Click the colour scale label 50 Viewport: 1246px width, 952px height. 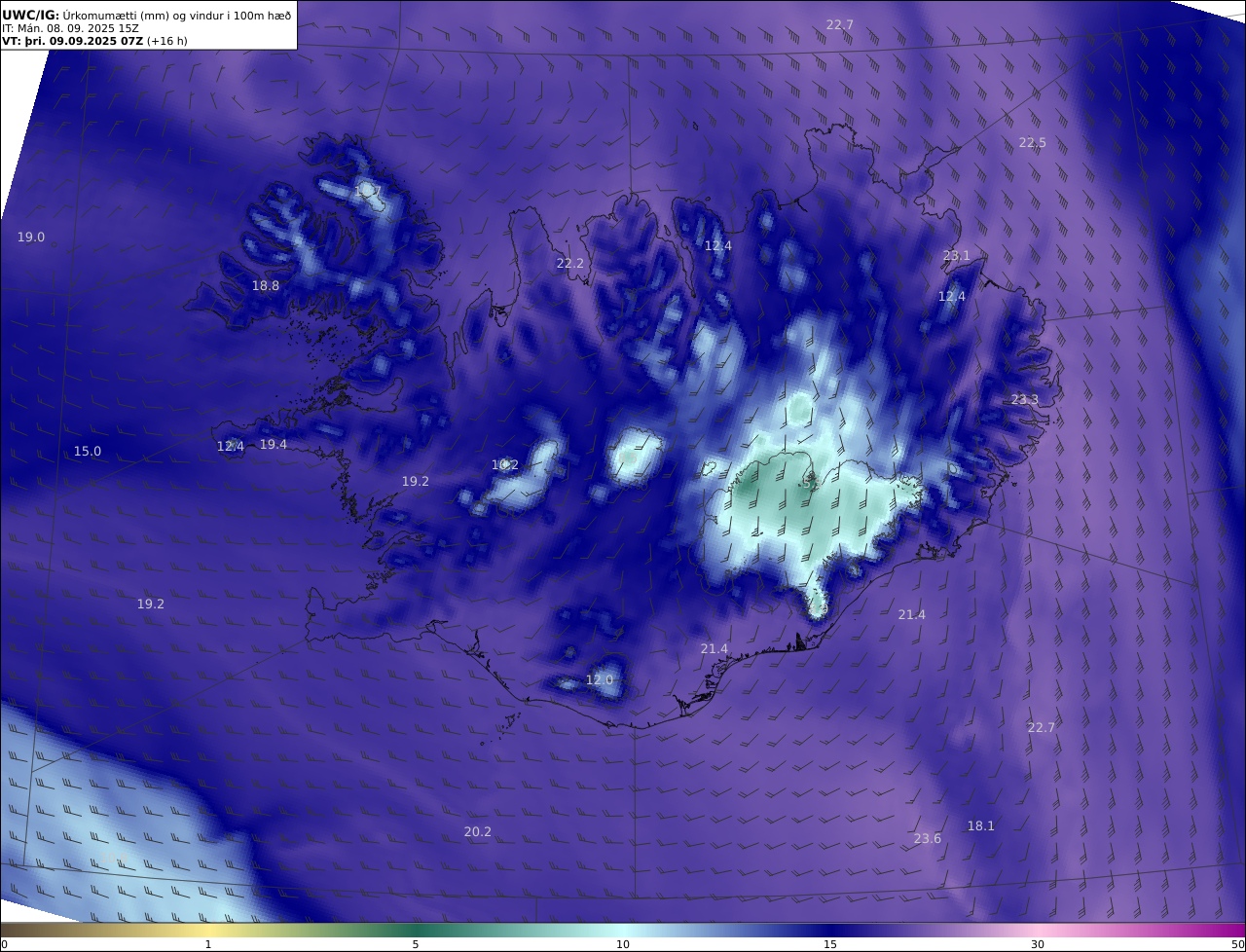[x=1238, y=945]
